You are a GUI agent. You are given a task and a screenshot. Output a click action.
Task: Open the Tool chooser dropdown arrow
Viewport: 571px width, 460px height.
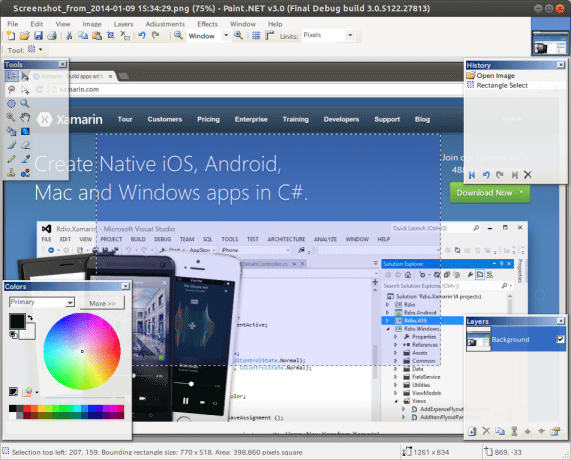(40, 50)
